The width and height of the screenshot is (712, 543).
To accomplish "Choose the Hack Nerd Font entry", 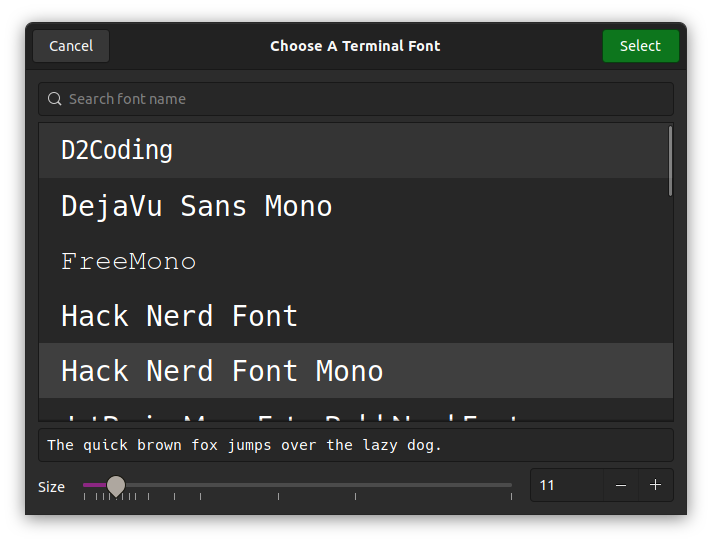I will click(354, 316).
